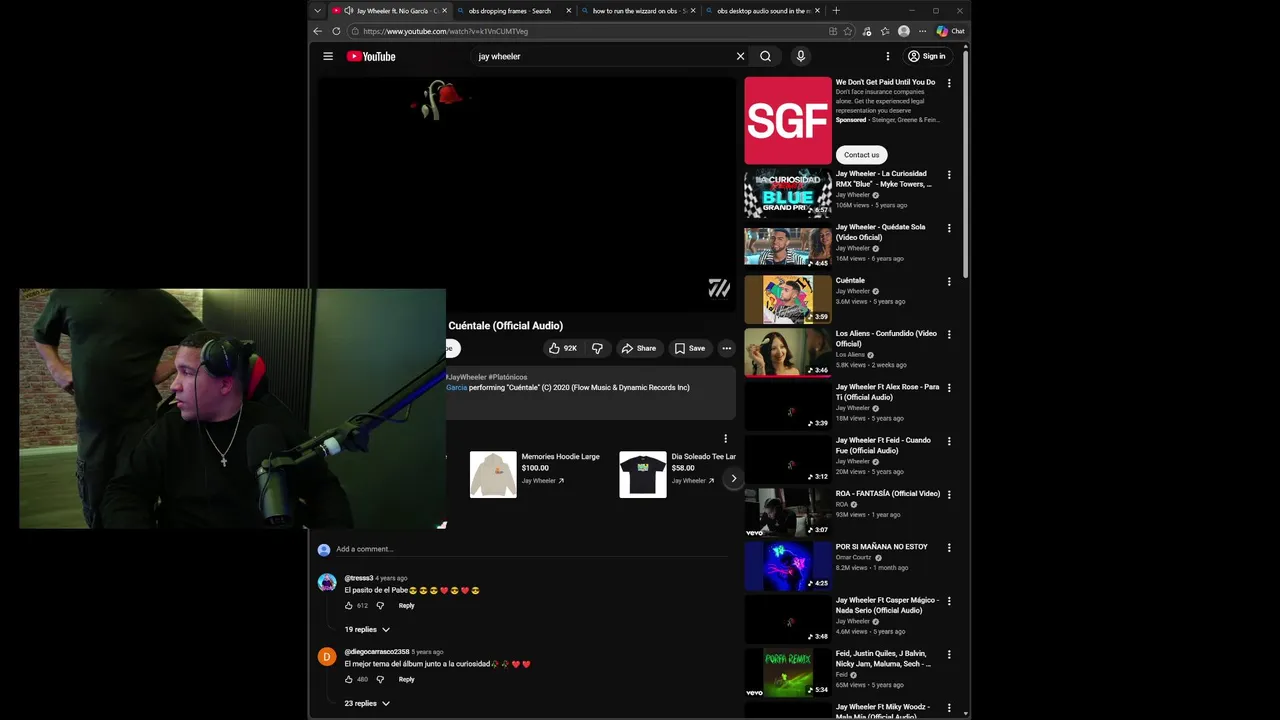Open the YouTube guide hamburger menu
Viewport: 1280px width, 720px height.
328,56
